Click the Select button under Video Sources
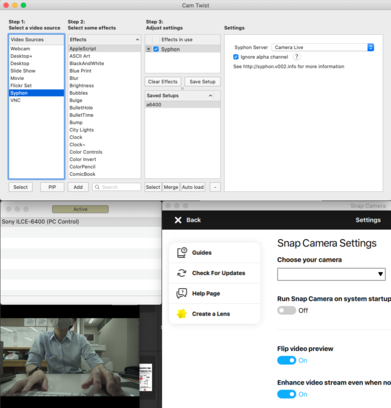 click(x=20, y=187)
